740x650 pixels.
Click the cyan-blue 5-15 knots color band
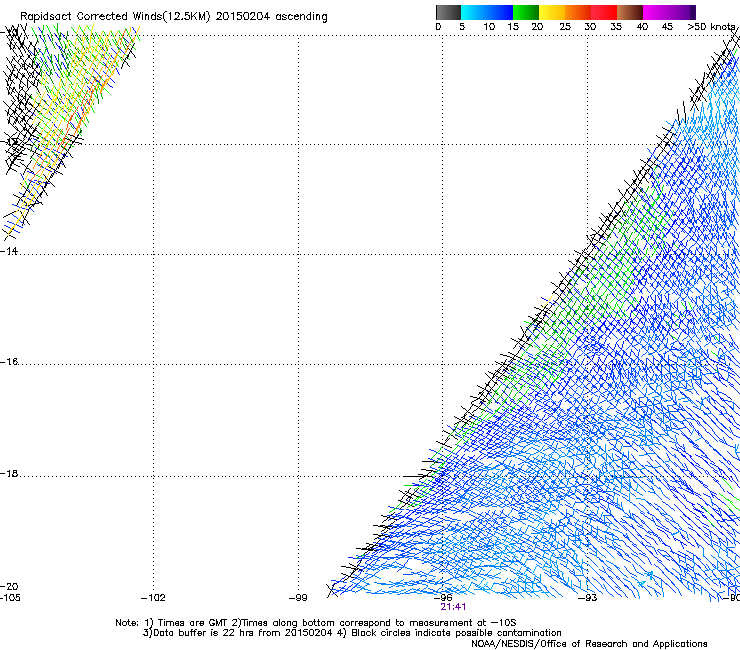(487, 12)
